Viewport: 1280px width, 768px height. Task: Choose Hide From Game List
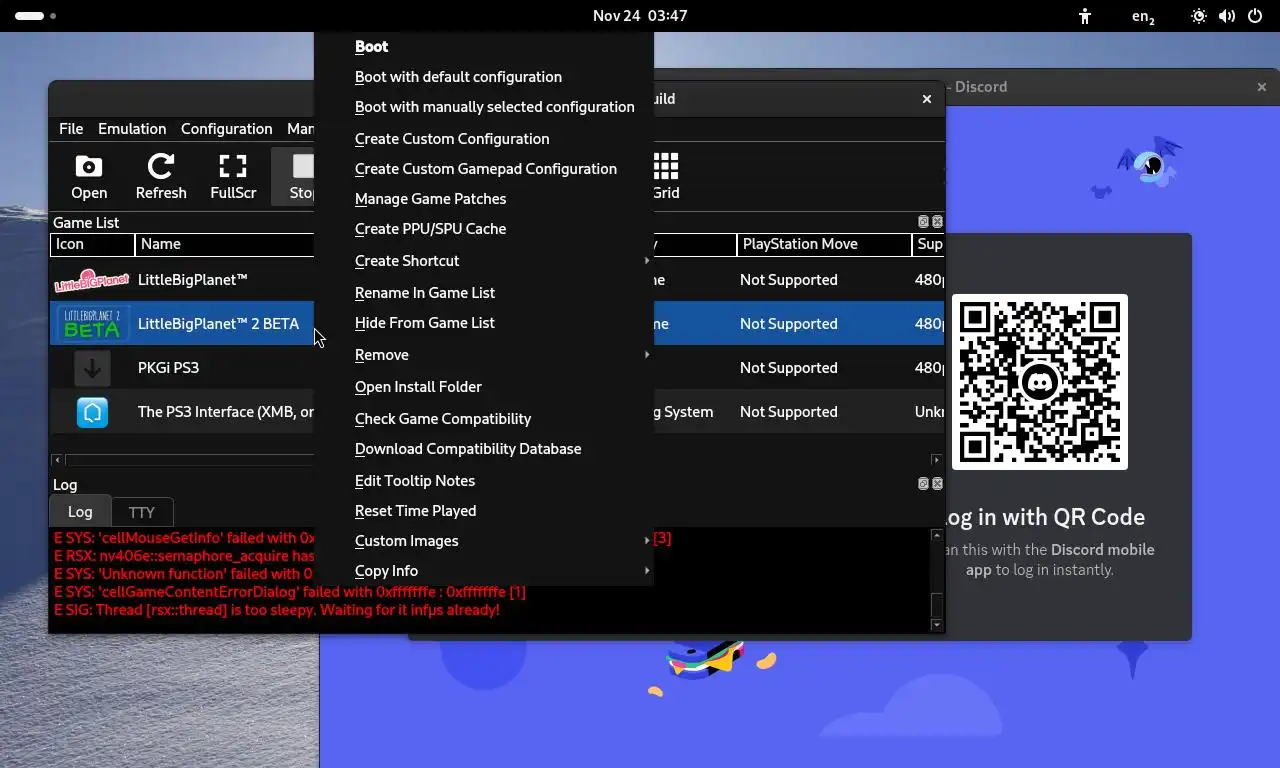(484, 323)
